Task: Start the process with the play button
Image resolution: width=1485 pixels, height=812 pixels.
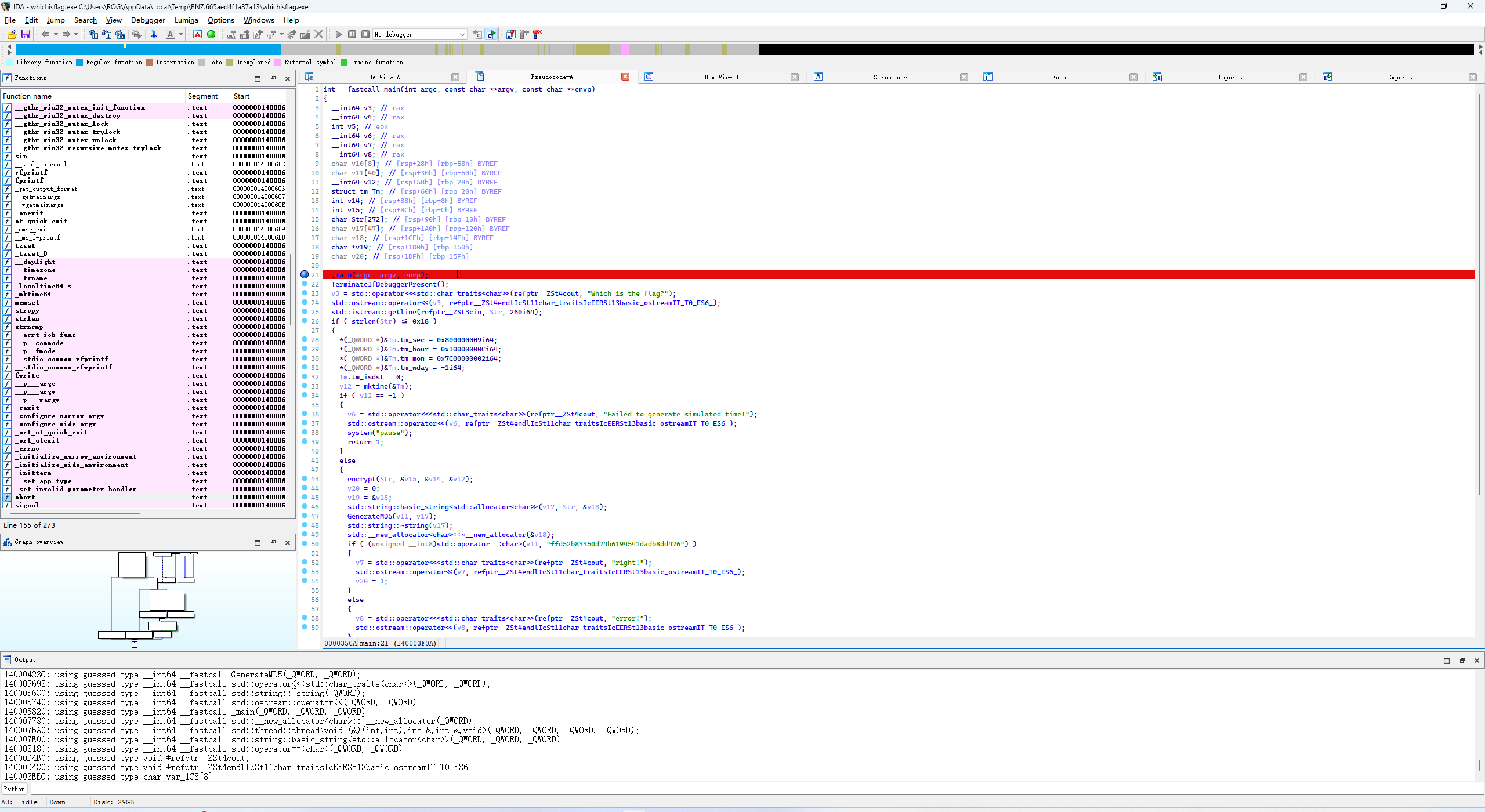Action: (x=339, y=34)
